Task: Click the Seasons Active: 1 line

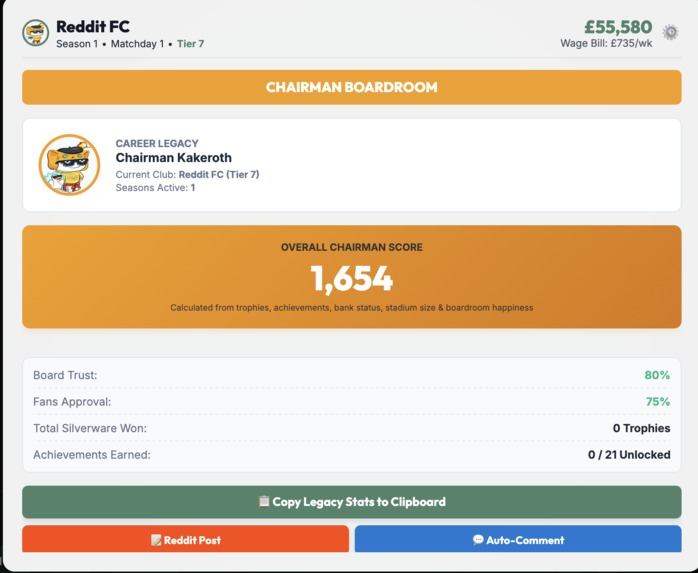Action: (155, 187)
